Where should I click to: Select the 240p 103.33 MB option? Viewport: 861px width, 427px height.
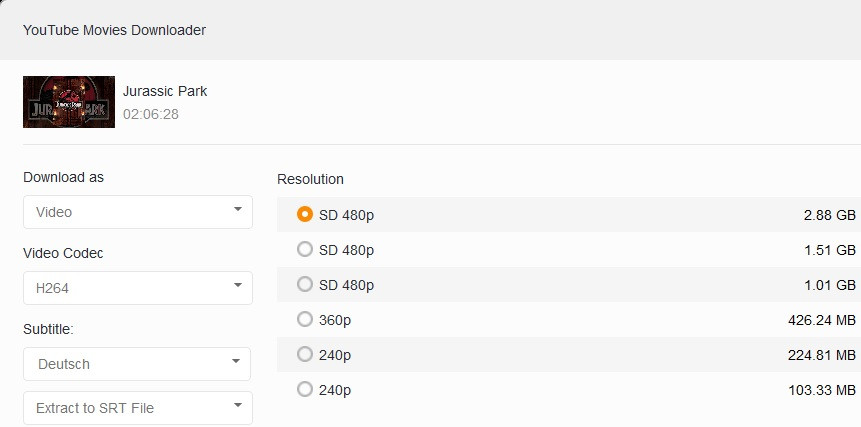click(x=305, y=389)
